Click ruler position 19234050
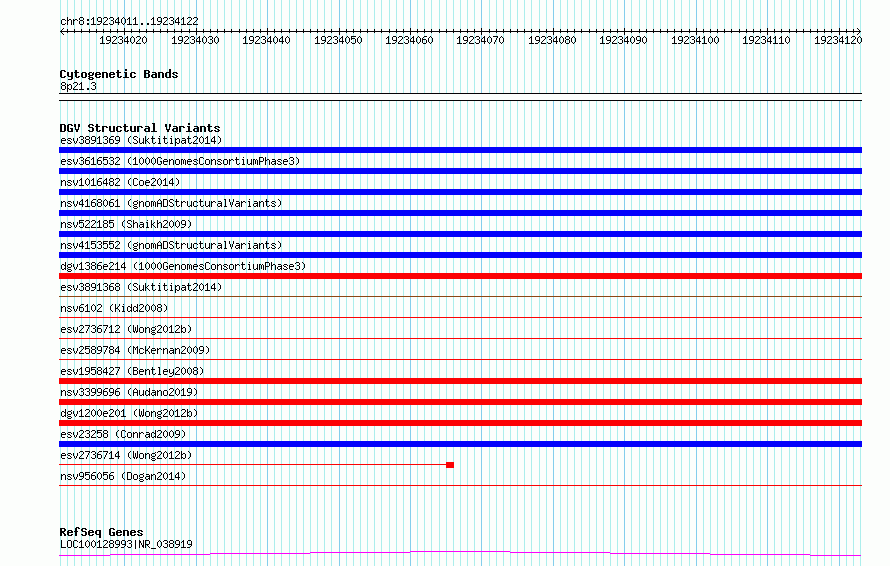 338,40
